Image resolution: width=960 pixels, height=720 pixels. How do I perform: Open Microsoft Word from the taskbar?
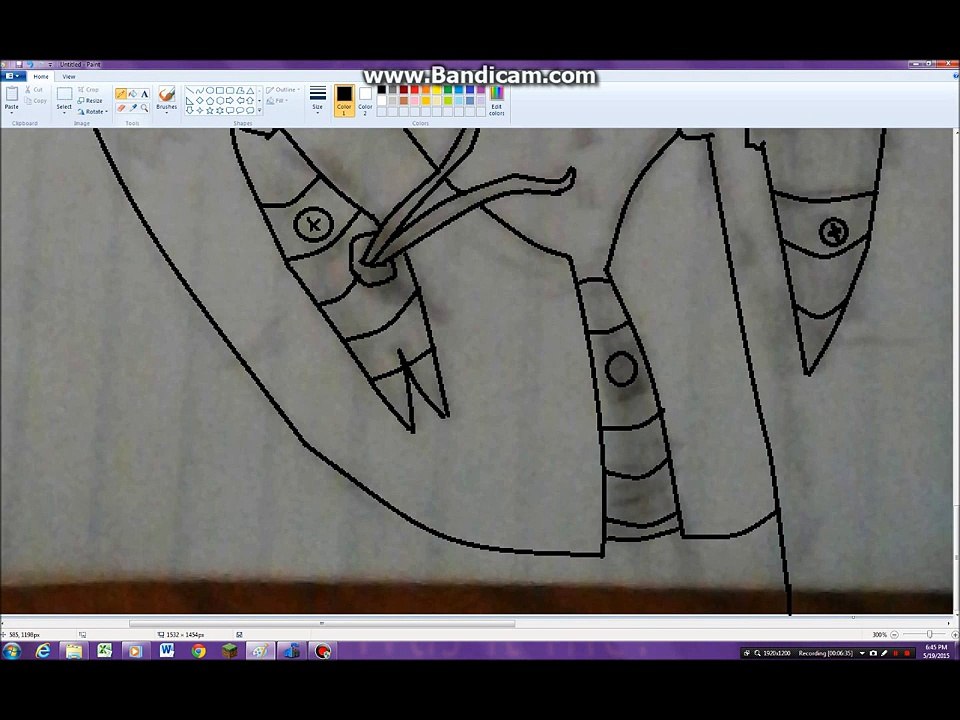coord(167,651)
